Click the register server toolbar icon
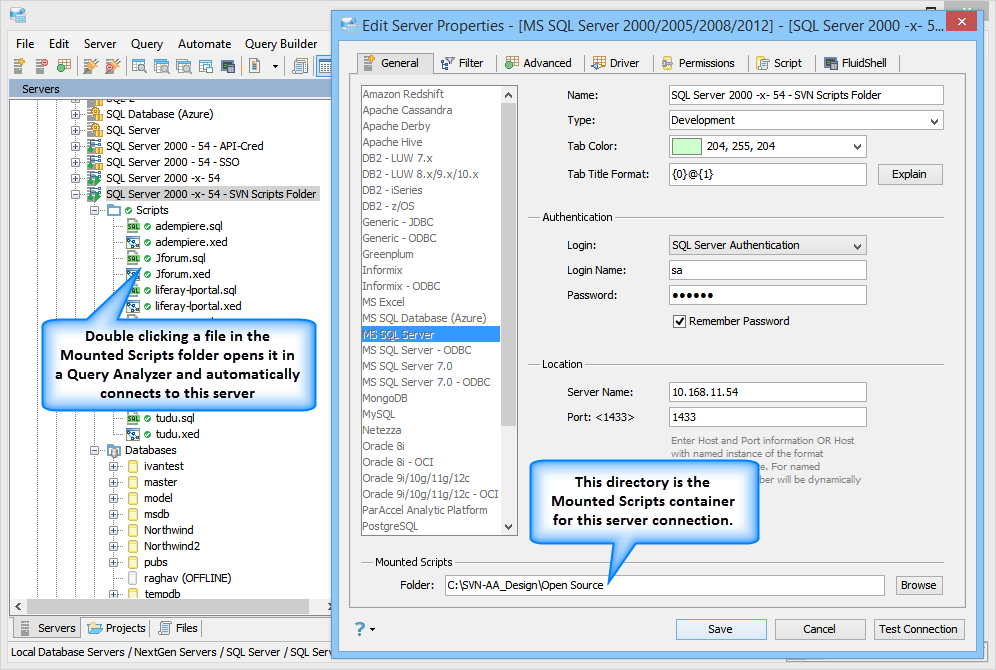This screenshot has width=996, height=670. click(19, 65)
